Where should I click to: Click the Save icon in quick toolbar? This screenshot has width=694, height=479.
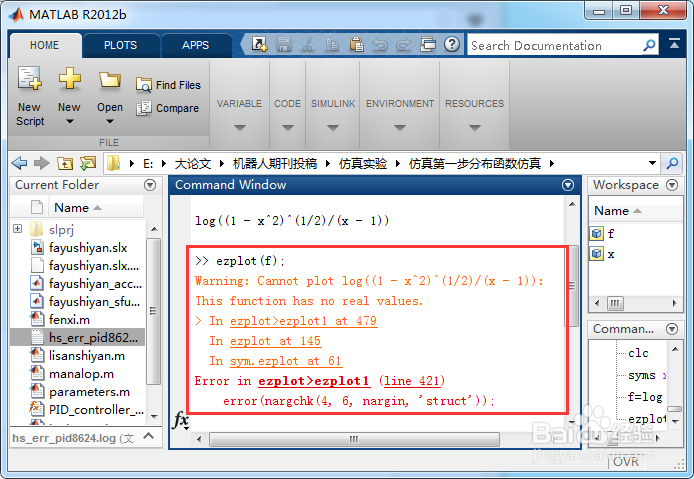pyautogui.click(x=284, y=44)
